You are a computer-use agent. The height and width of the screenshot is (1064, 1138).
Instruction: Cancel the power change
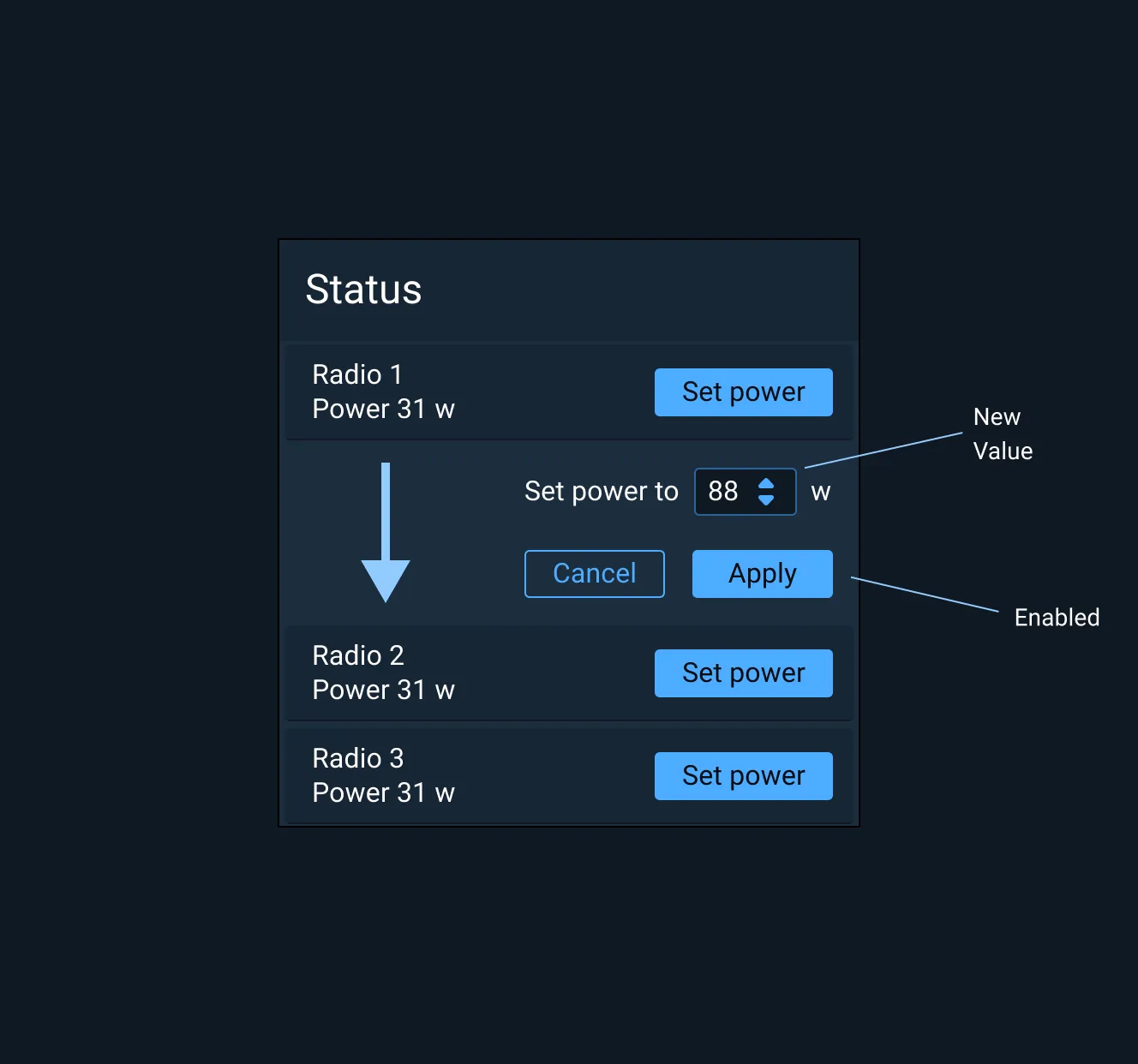(594, 574)
